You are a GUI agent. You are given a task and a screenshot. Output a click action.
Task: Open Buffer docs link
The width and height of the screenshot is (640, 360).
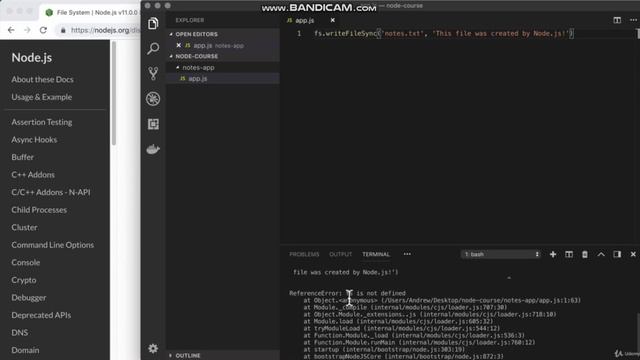click(22, 157)
